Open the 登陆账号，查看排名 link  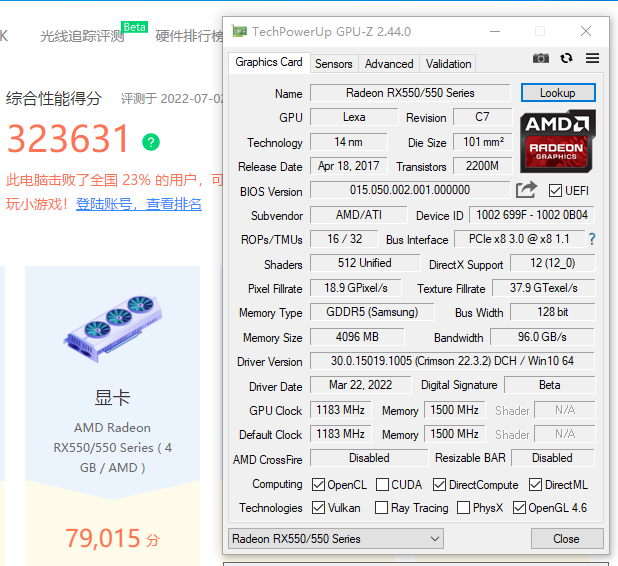pos(139,204)
